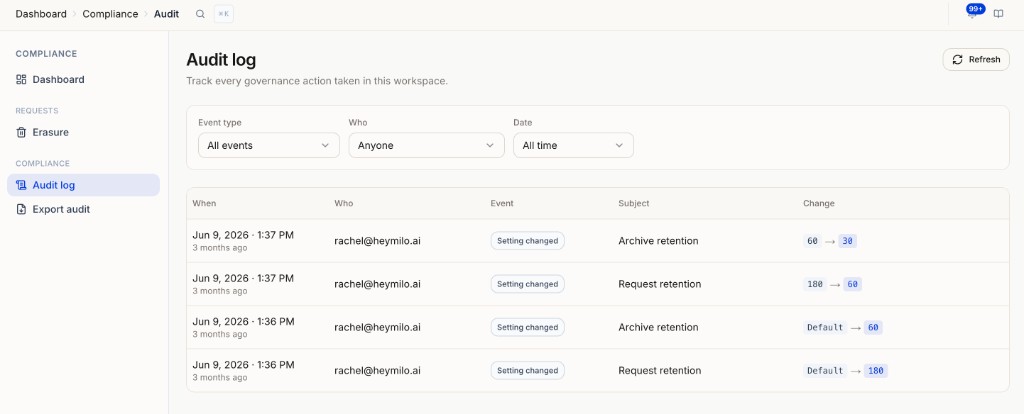Click the Subject column header
Viewport: 1024px width, 414px height.
pyautogui.click(x=633, y=204)
